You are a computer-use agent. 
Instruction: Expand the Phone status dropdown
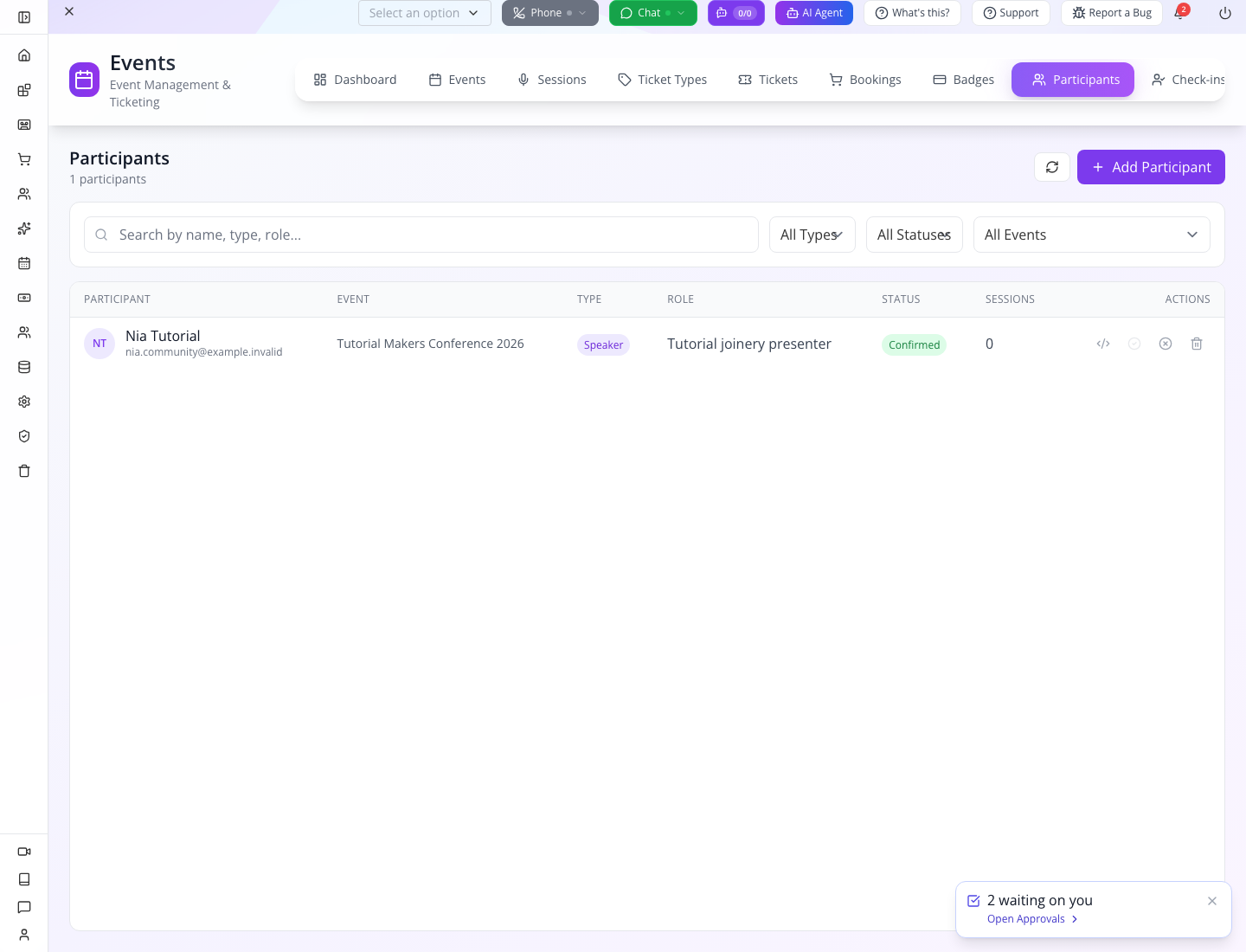[582, 13]
